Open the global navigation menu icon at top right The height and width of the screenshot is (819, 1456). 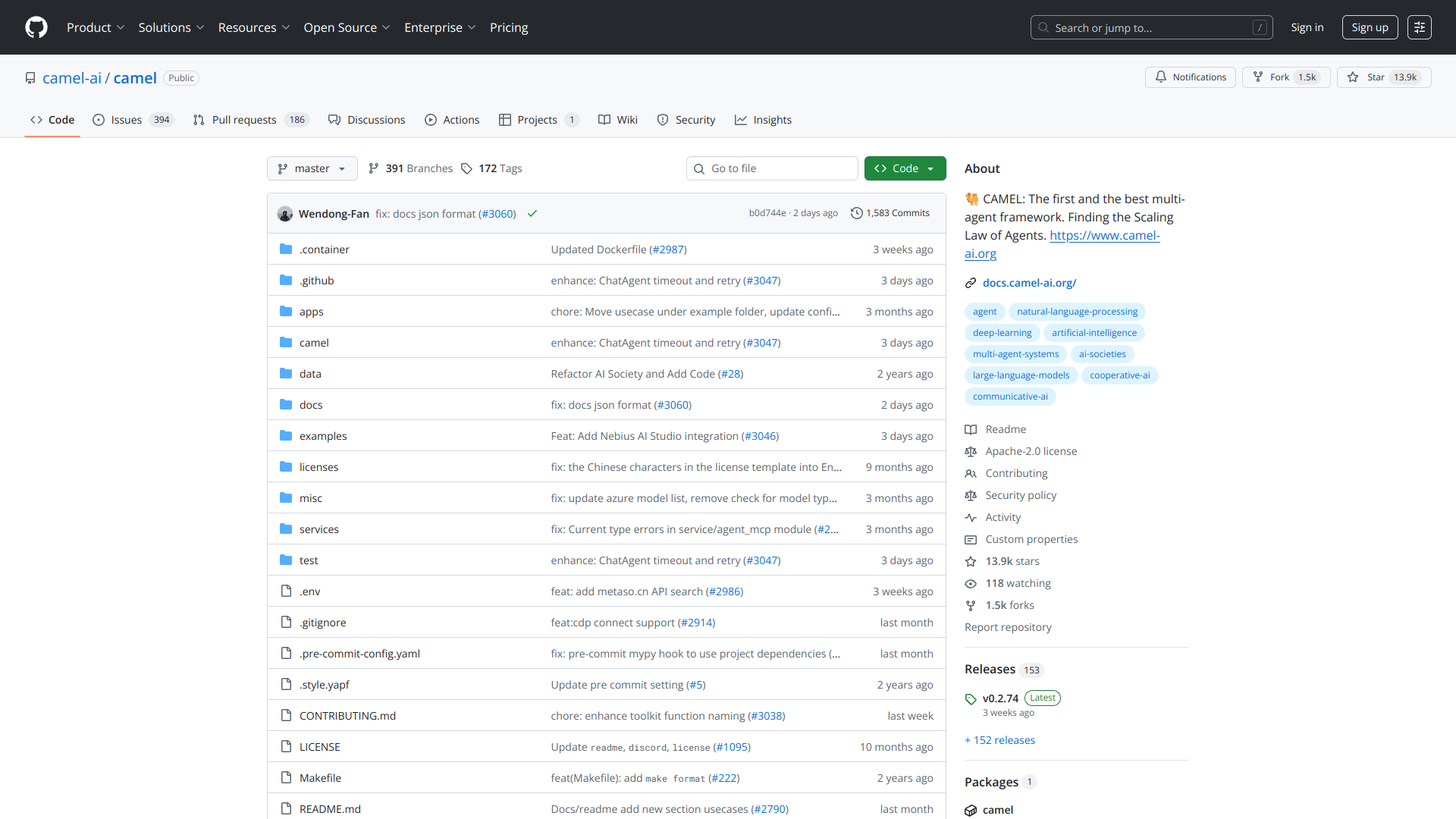[1419, 27]
